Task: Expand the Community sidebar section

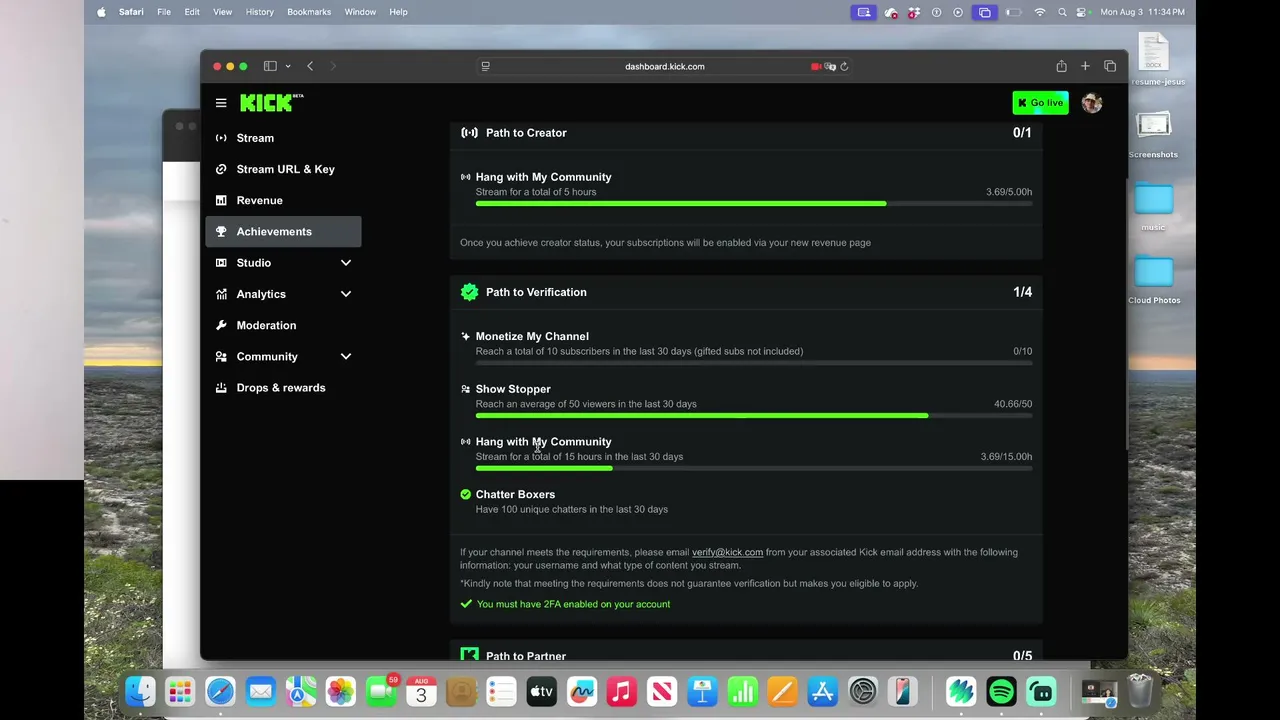Action: 346,357
